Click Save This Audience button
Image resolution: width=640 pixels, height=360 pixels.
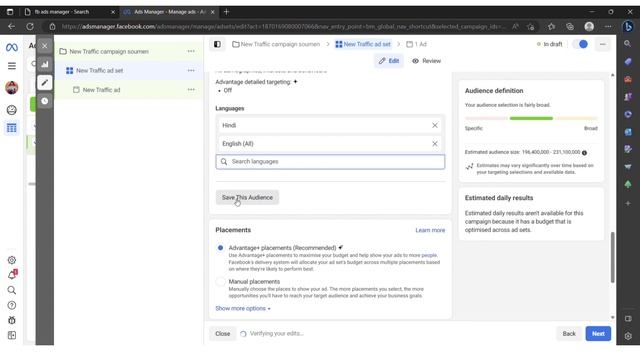(x=247, y=198)
